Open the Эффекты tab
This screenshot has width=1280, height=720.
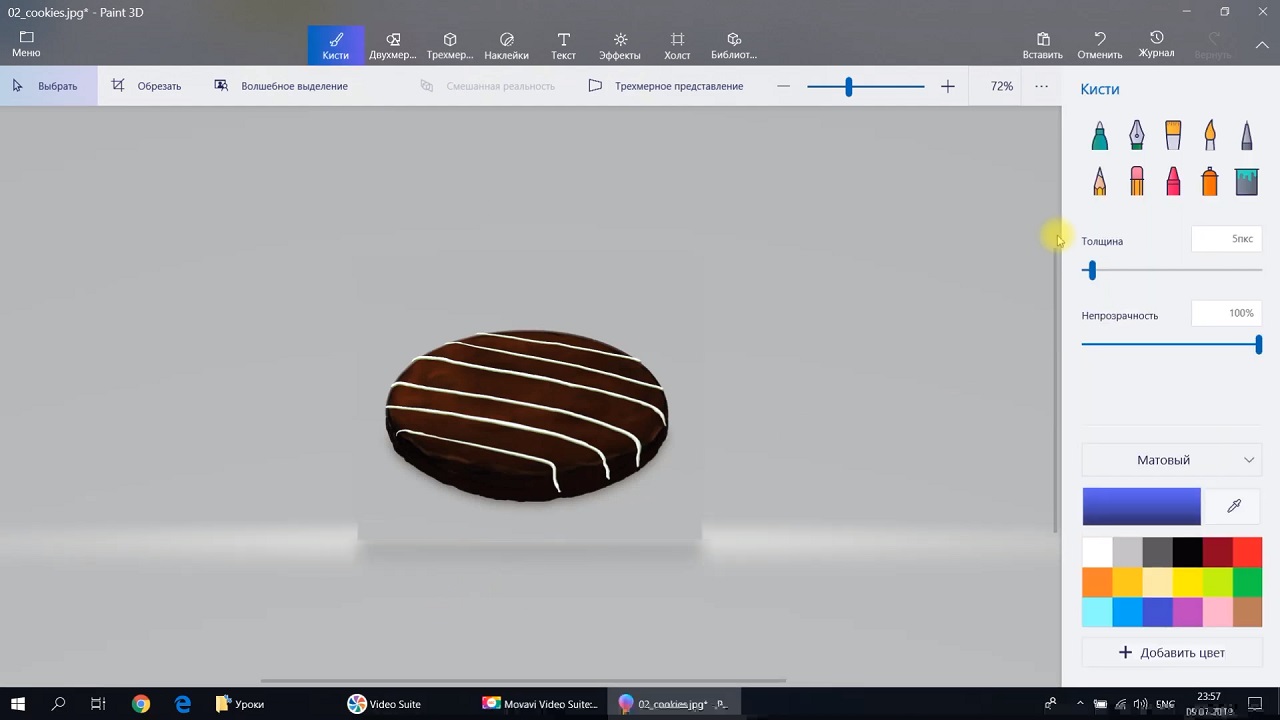(x=620, y=45)
